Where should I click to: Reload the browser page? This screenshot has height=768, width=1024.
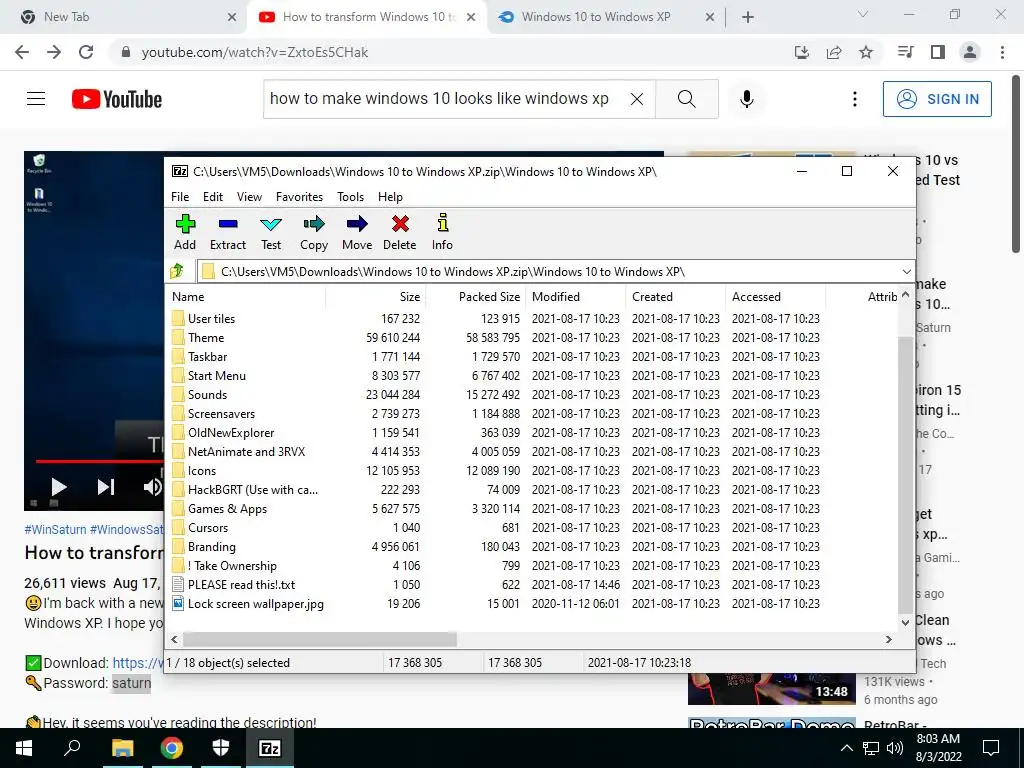(86, 52)
